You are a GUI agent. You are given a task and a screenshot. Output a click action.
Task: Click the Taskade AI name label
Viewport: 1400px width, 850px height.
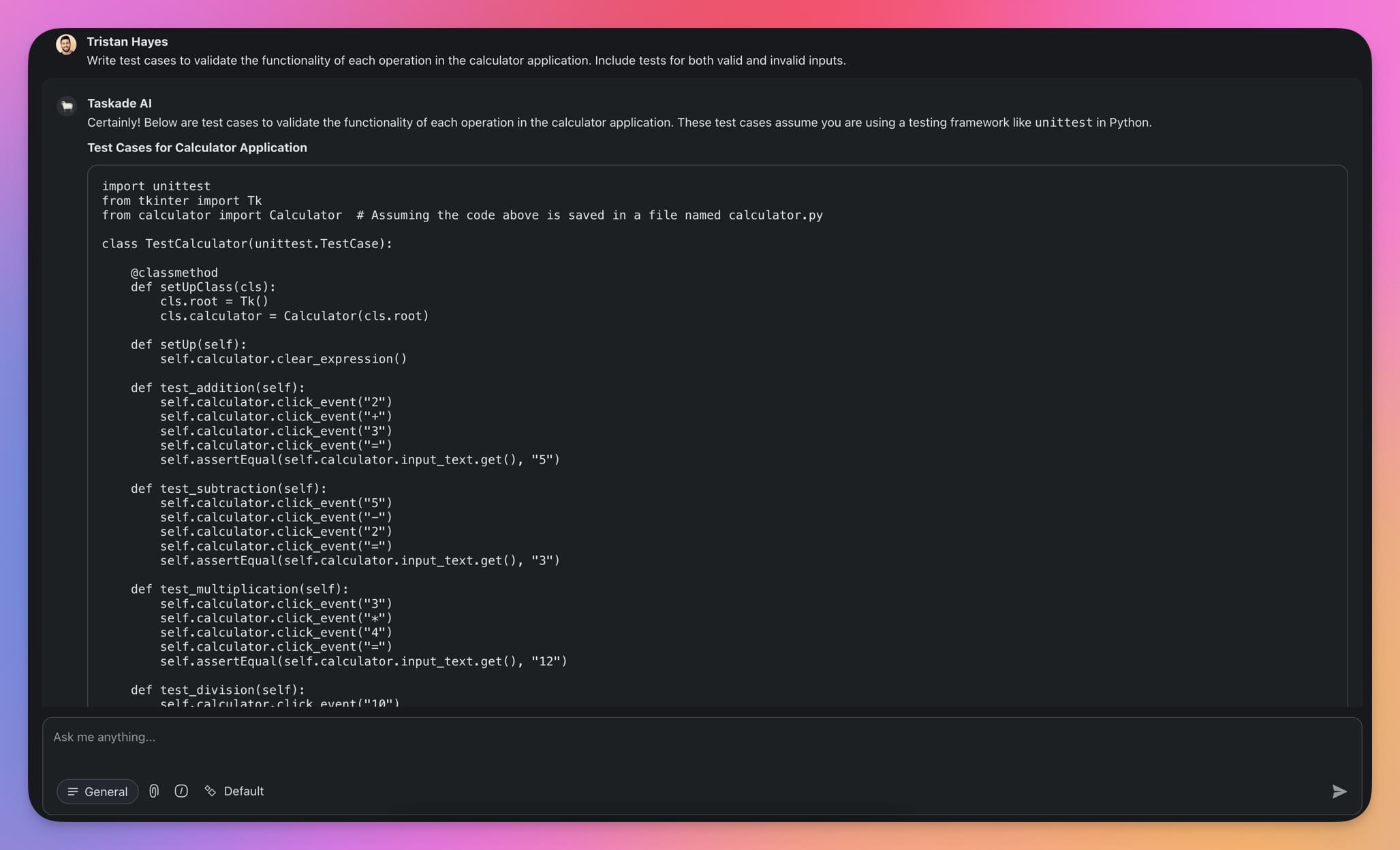(119, 103)
